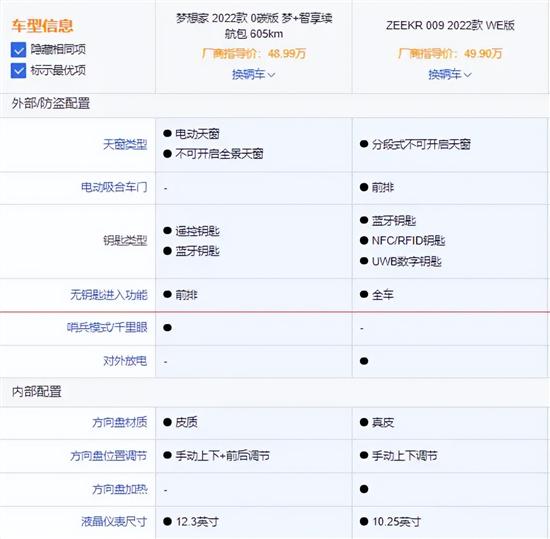
Task: Open the 无钥匙进入功能 spec link
Action: (x=109, y=295)
